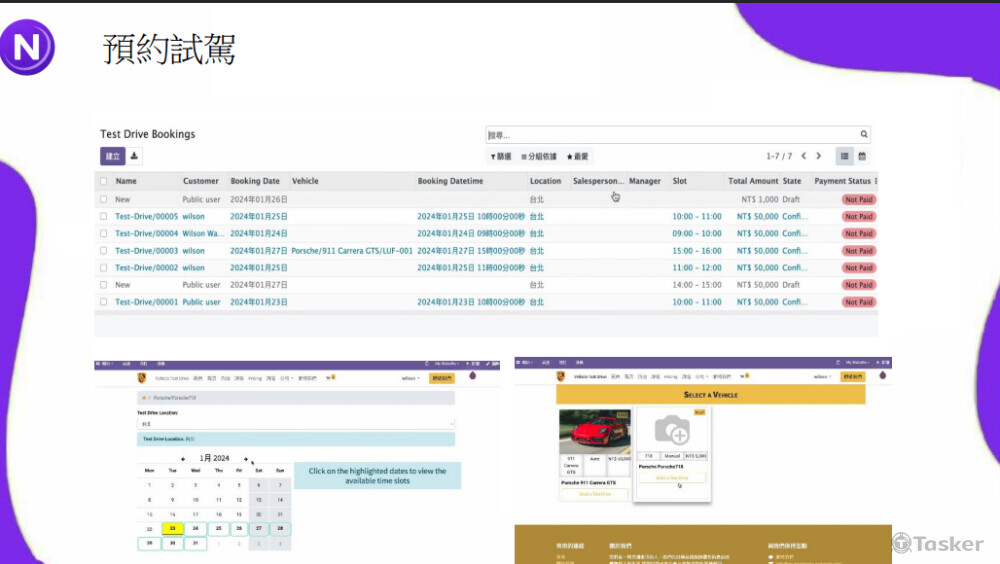This screenshot has width=1000, height=564.
Task: Select date 30 on January calendar
Action: [x=172, y=544]
